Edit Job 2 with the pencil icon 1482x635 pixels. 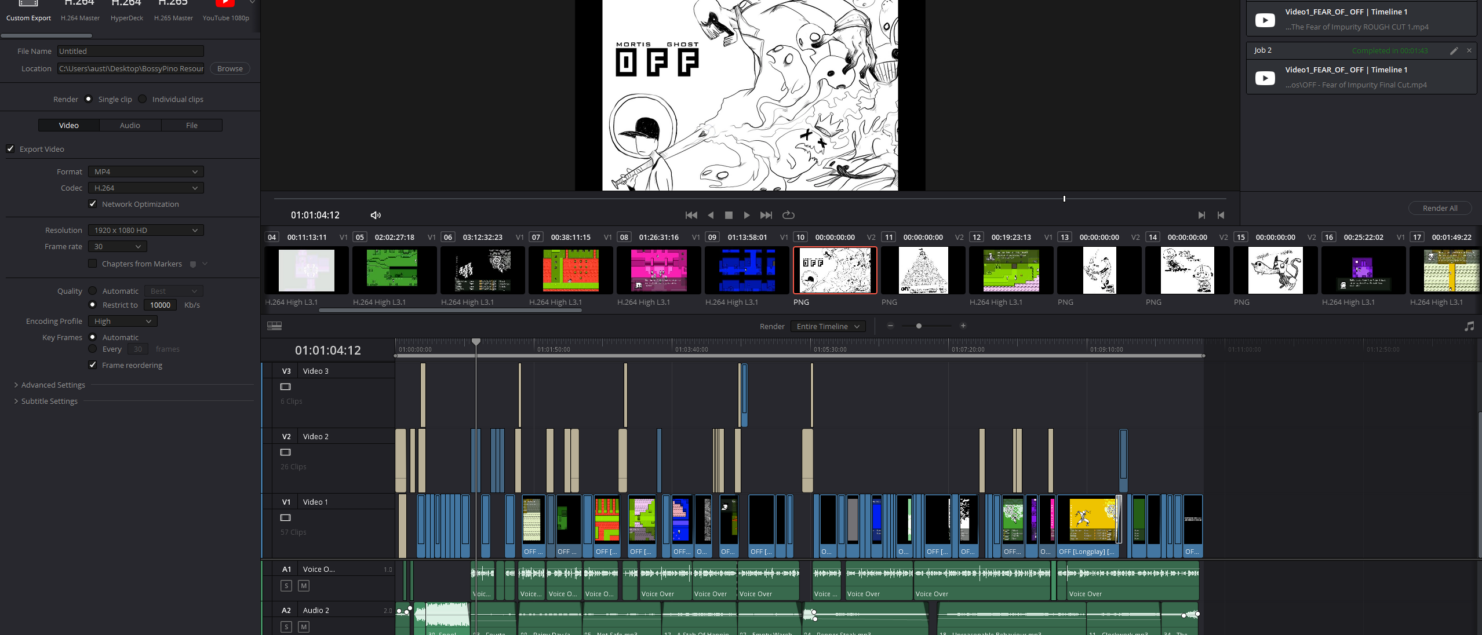[x=1453, y=50]
